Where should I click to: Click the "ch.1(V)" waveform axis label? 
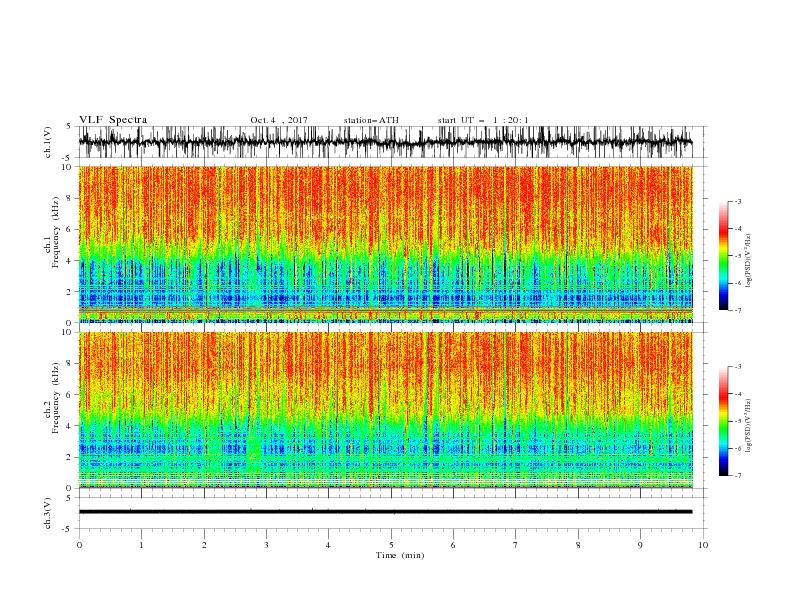pyautogui.click(x=48, y=142)
